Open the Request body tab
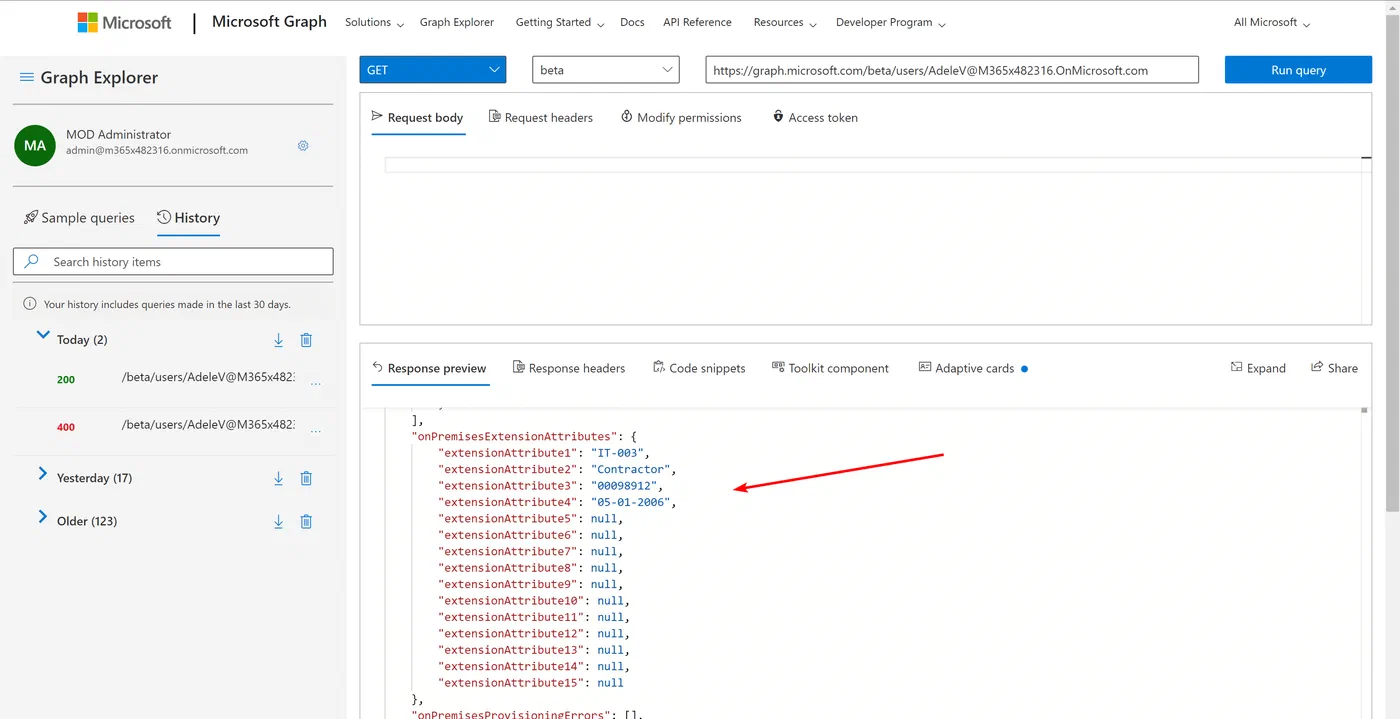Screen dimensions: 1400x719 click(417, 117)
